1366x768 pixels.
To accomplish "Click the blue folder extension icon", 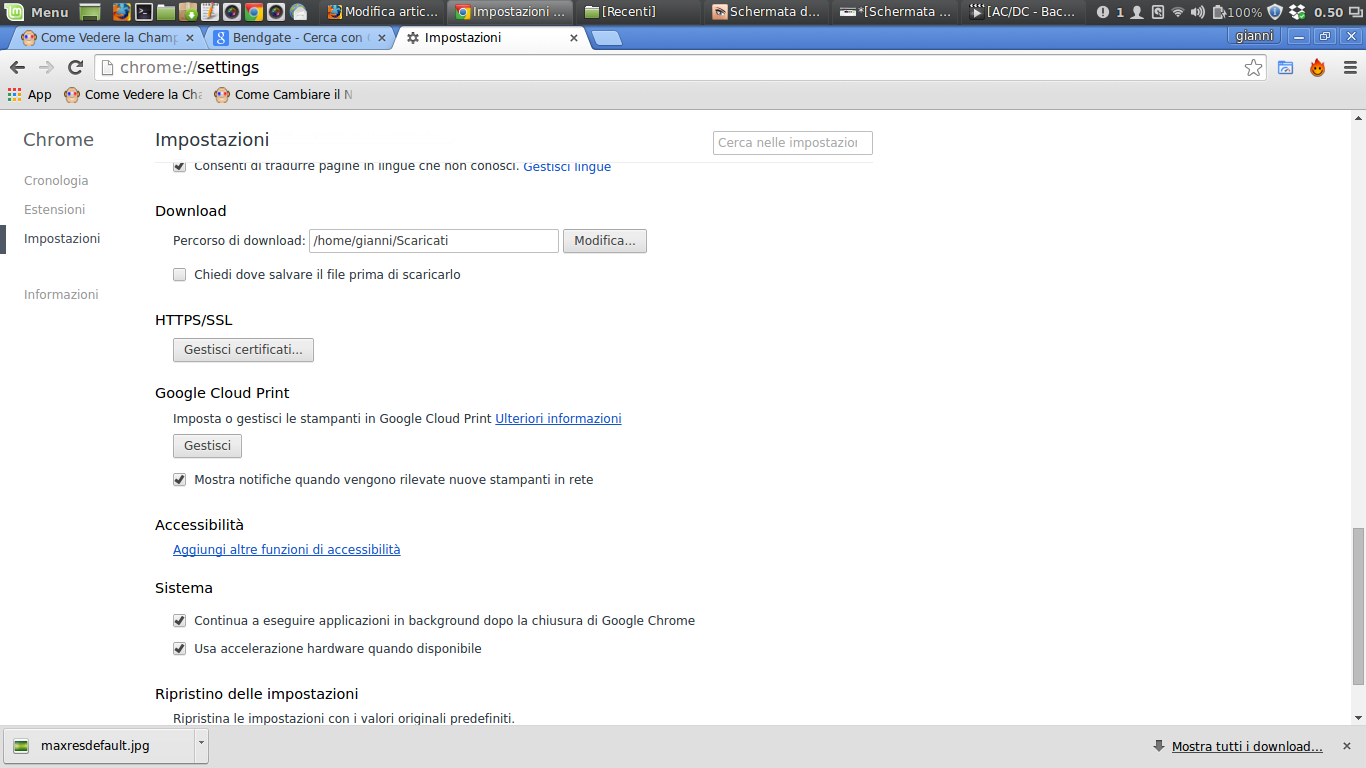I will tap(1286, 68).
